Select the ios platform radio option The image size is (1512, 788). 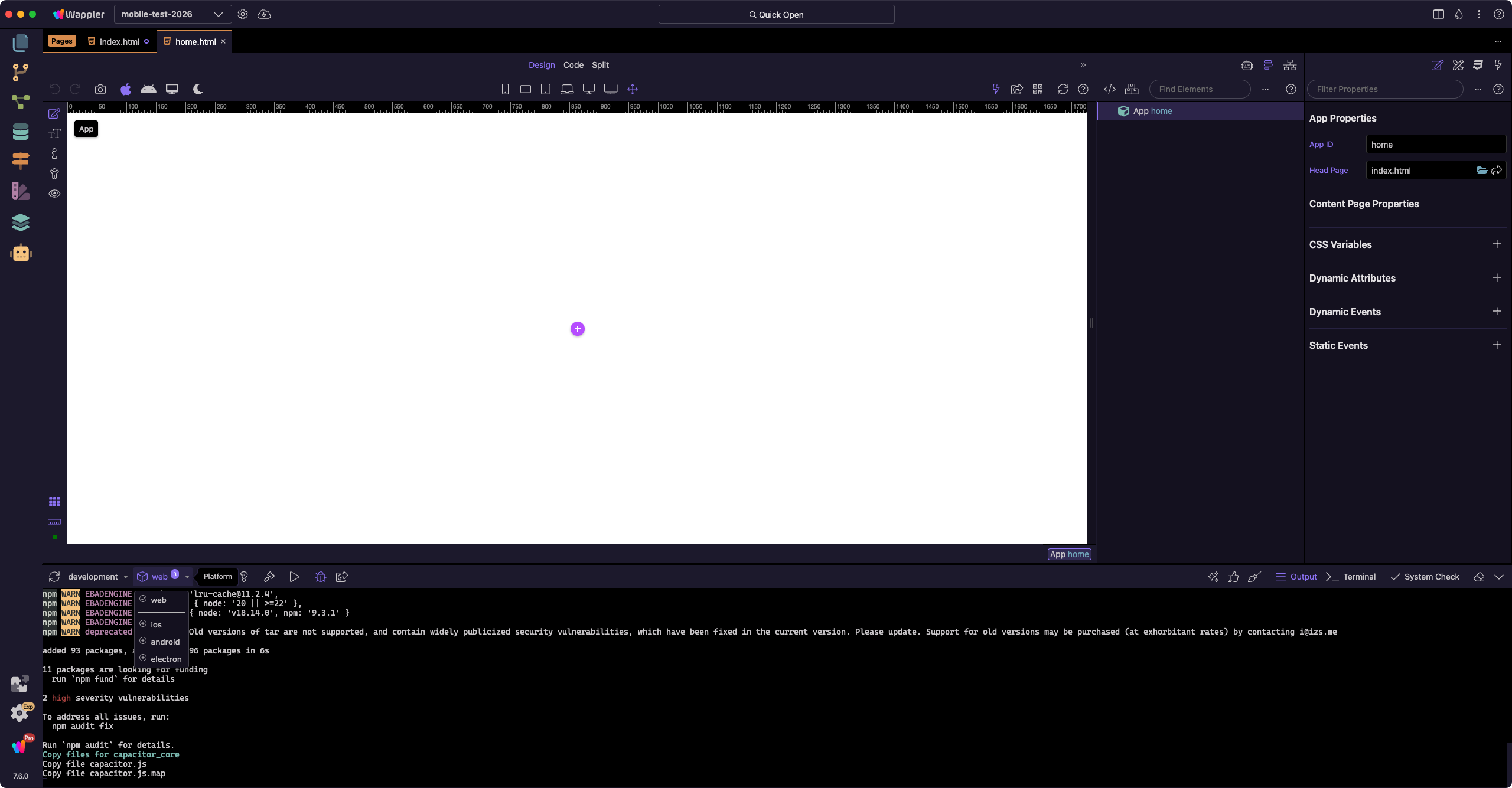tap(156, 624)
